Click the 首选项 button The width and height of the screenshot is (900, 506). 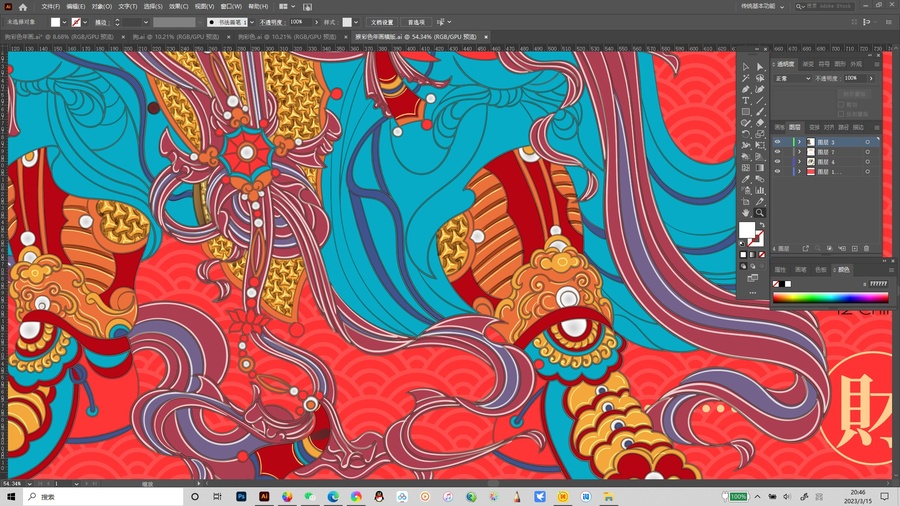[x=416, y=22]
